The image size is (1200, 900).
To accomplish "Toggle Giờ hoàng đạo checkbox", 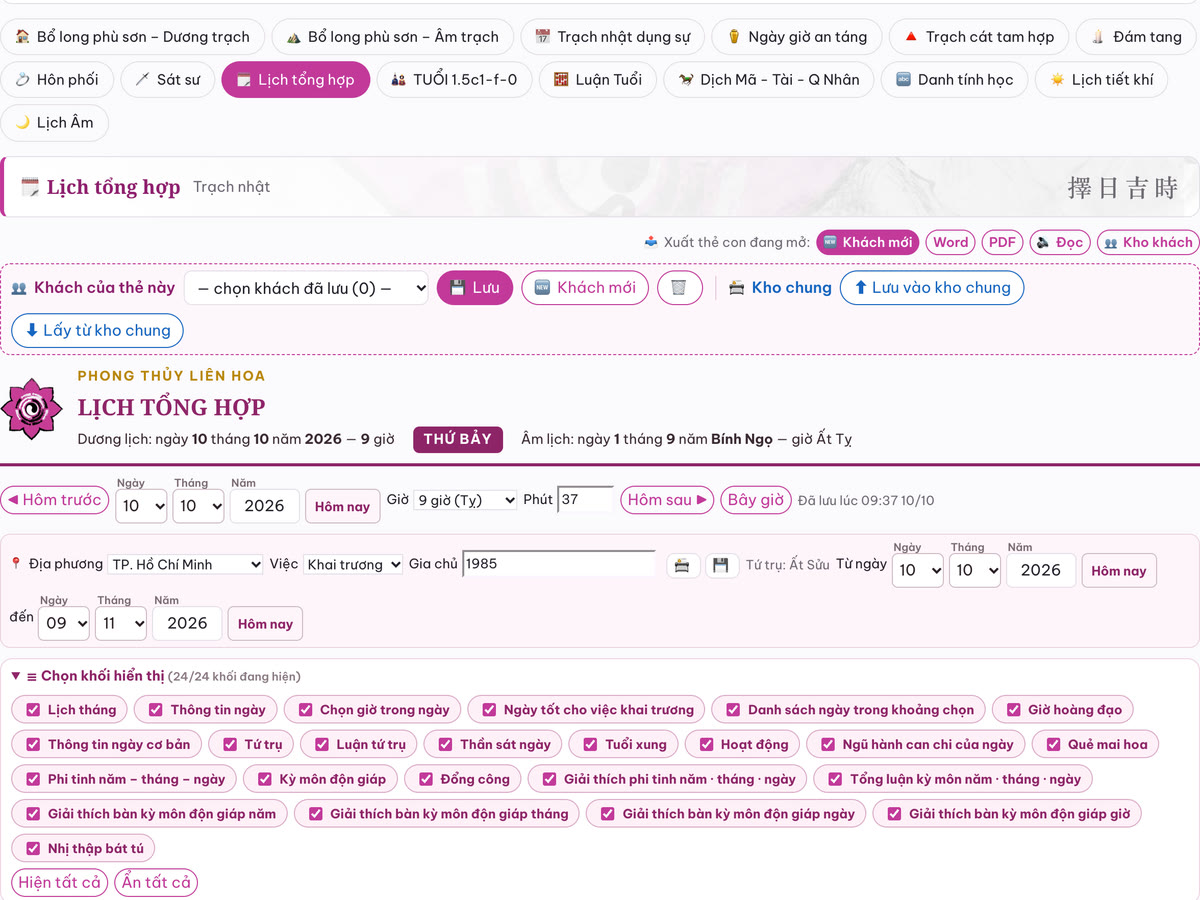I will click(1013, 710).
